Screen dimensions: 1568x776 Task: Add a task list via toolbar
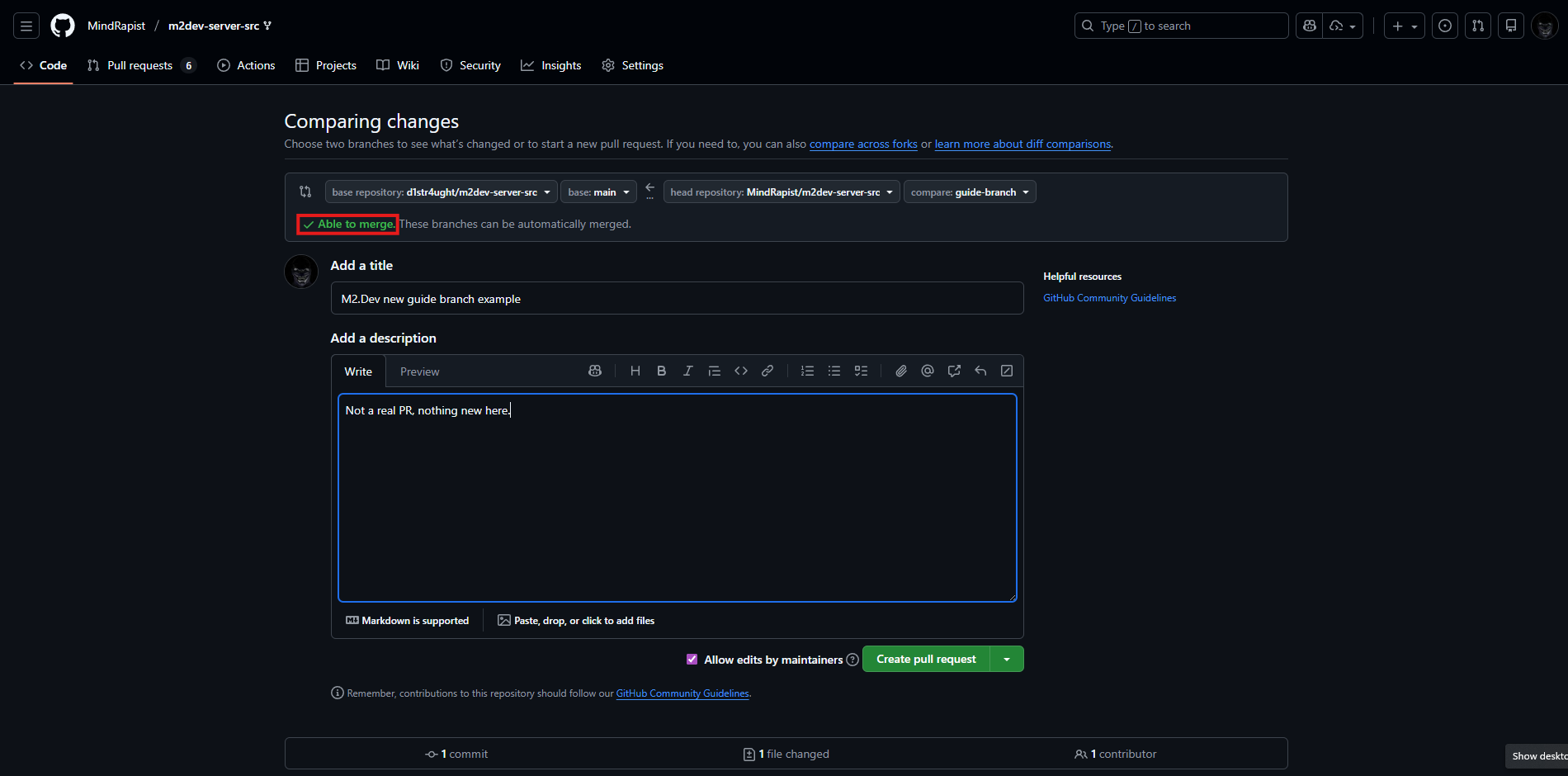point(861,371)
